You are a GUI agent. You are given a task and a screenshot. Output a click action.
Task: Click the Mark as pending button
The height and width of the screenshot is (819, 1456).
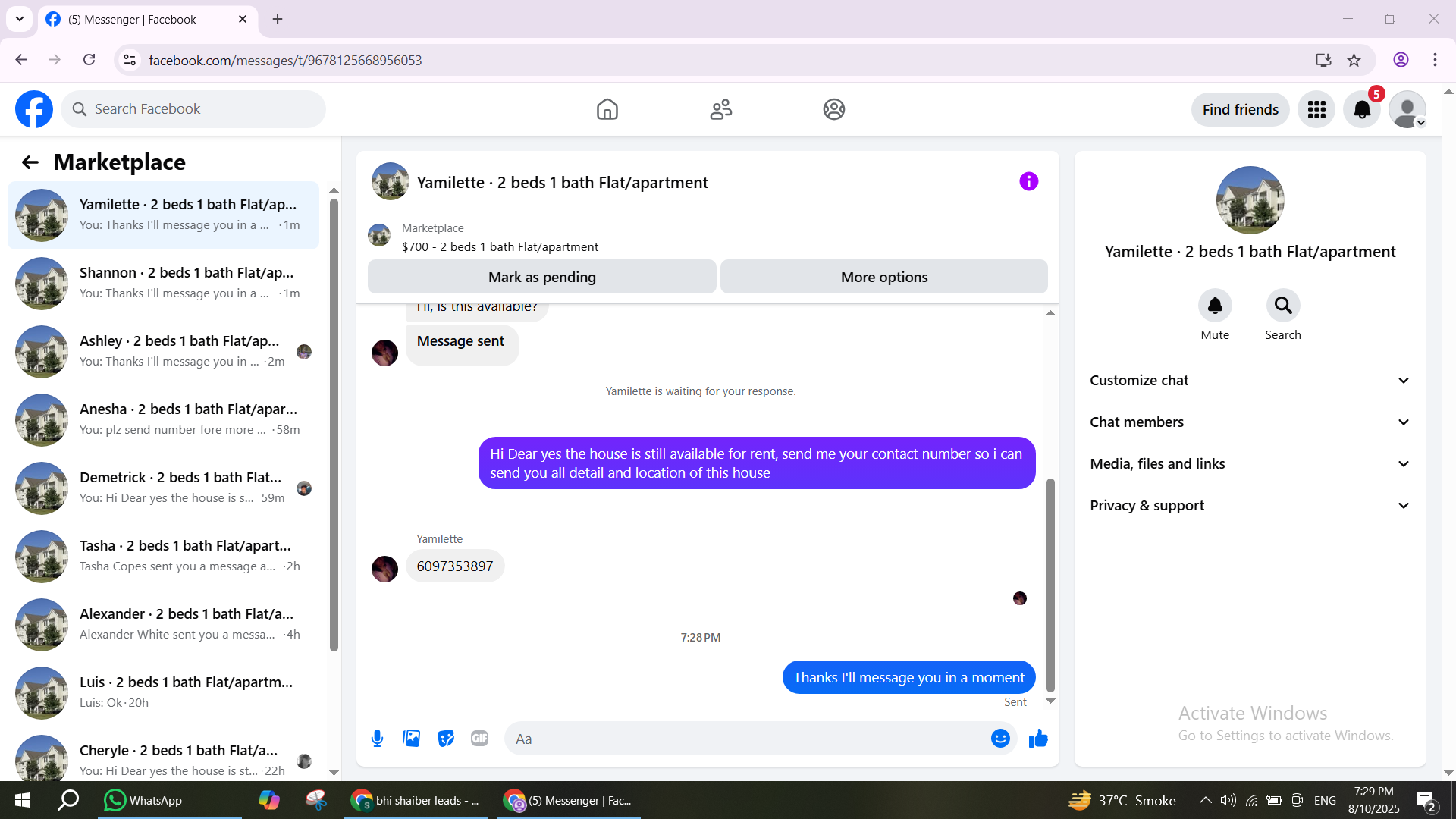tap(541, 278)
